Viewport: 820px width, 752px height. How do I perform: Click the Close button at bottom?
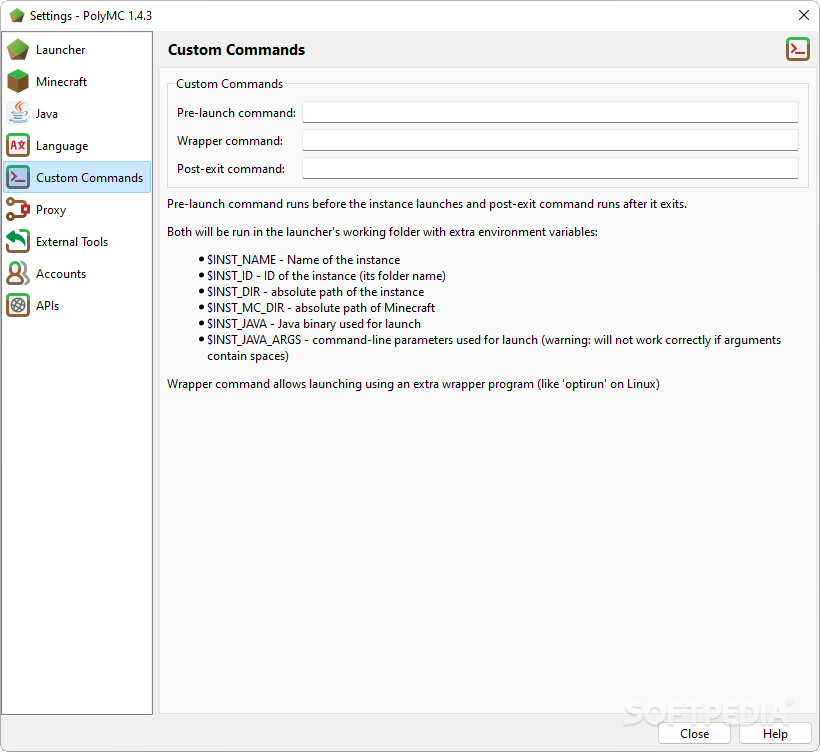[694, 734]
